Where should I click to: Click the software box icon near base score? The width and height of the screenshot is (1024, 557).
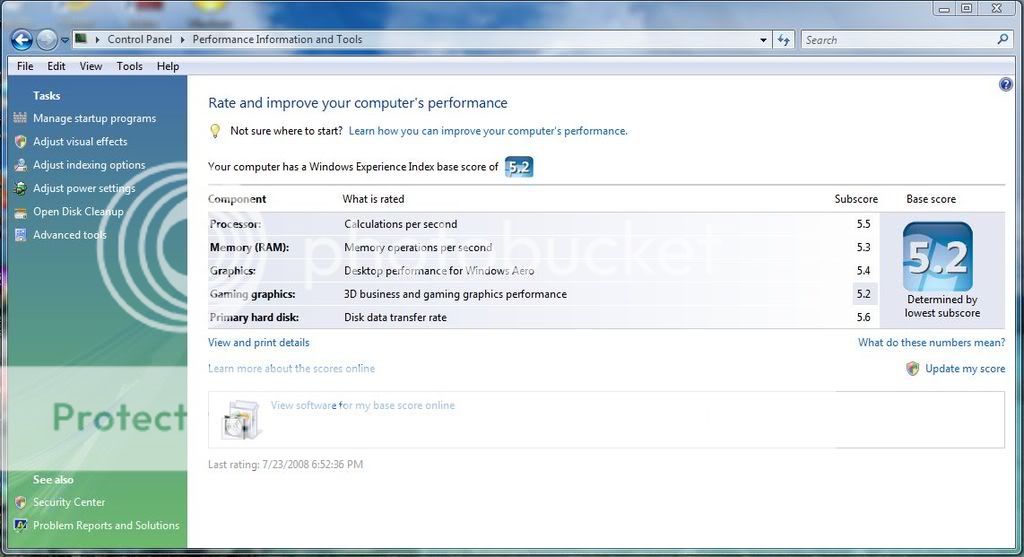(x=242, y=419)
